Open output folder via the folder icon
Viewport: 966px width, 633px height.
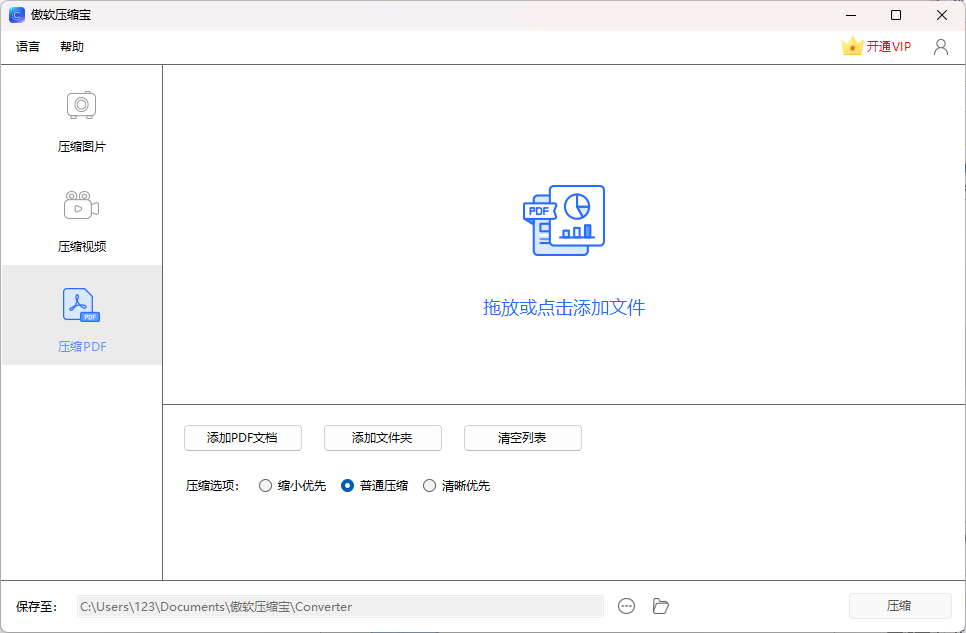pyautogui.click(x=660, y=606)
